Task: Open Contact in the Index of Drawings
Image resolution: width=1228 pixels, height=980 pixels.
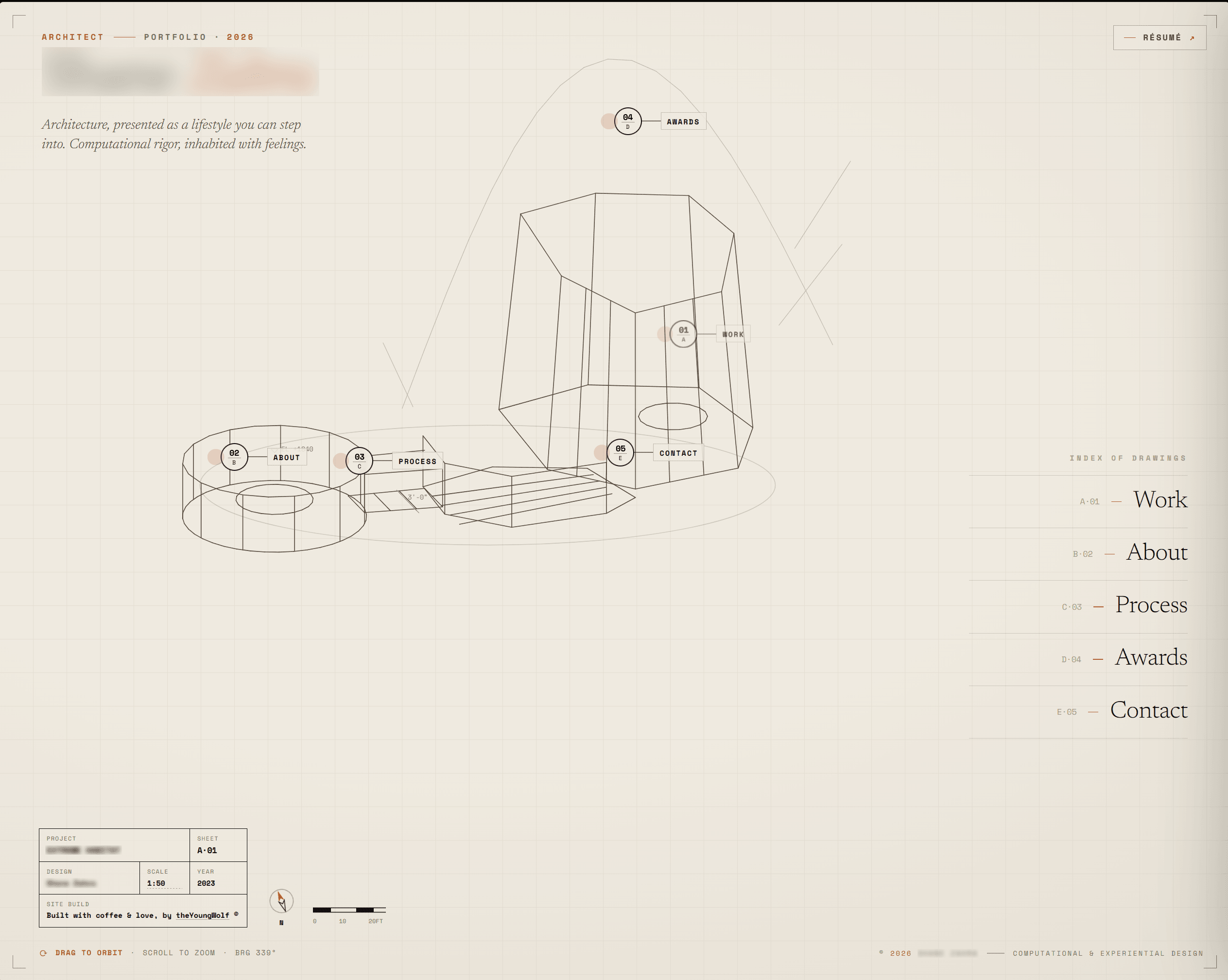Action: point(1078,712)
